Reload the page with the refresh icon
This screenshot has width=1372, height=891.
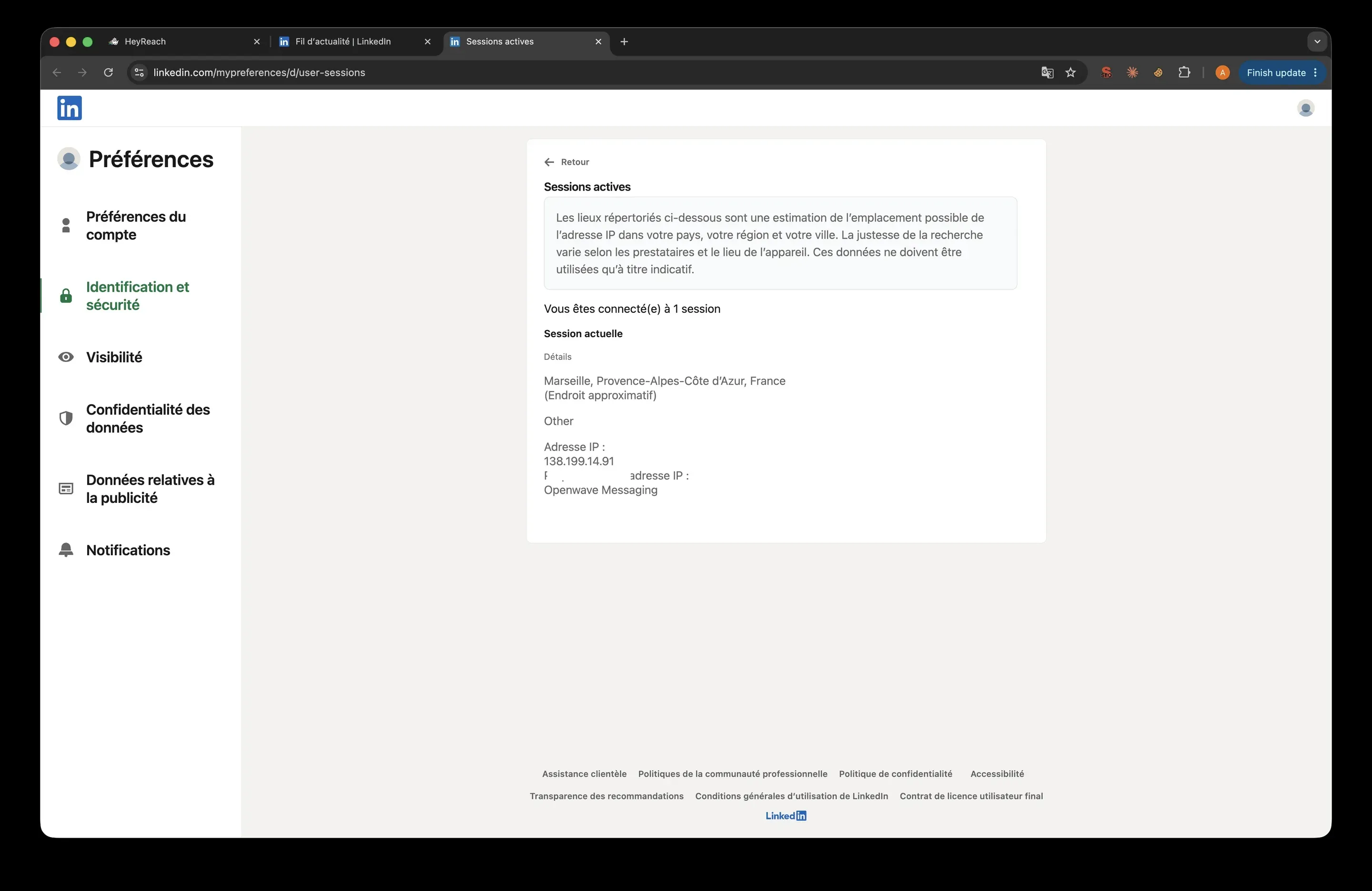(108, 72)
